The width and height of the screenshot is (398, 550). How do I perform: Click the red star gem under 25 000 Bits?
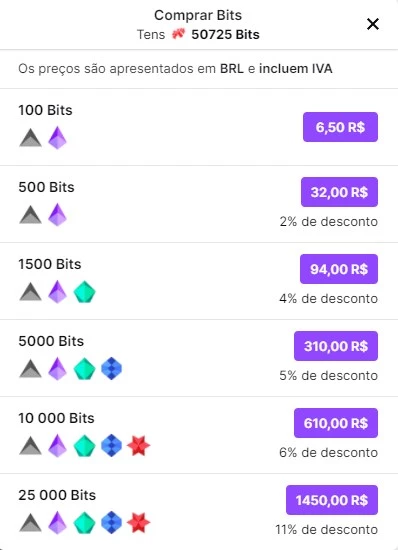pyautogui.click(x=139, y=523)
